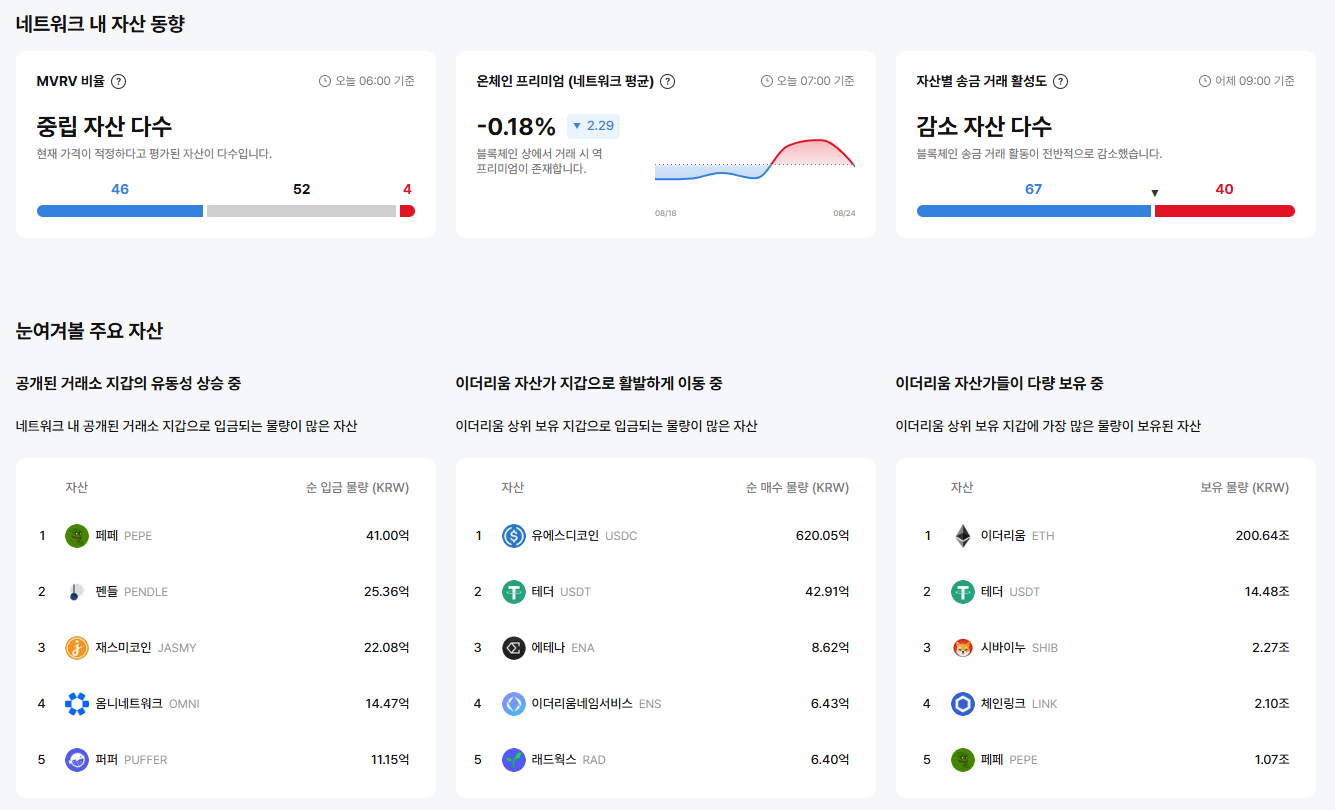
Task: Click the 중립 자산 다수 heading
Action: click(105, 127)
